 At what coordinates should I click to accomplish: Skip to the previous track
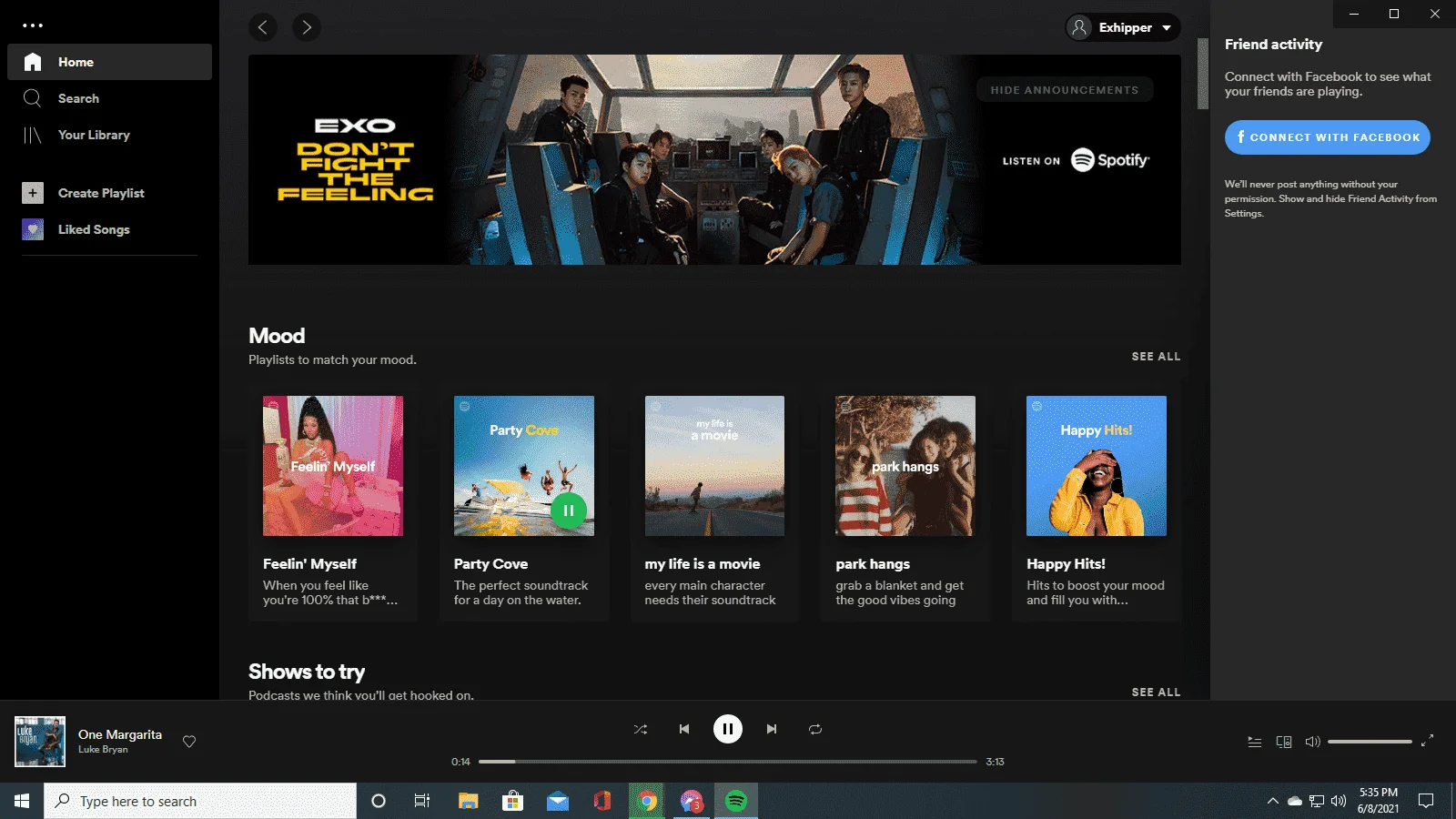tap(684, 729)
